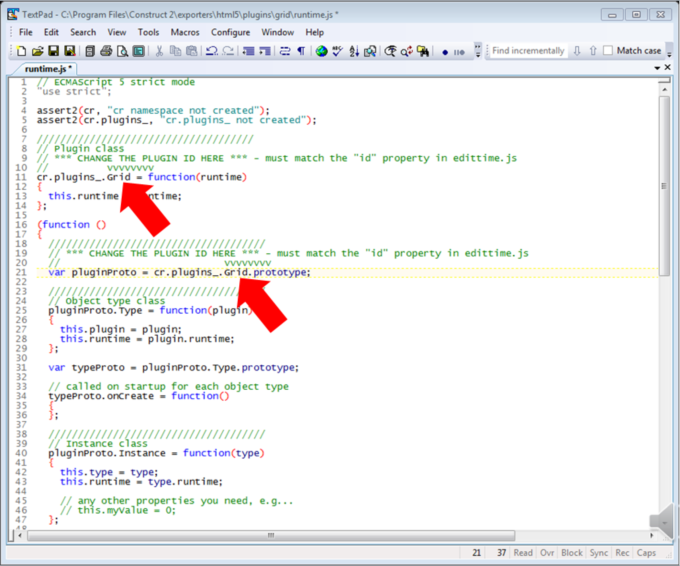This screenshot has width=680, height=566.
Task: Click the vertical scrollbar thumb
Action: click(664, 185)
